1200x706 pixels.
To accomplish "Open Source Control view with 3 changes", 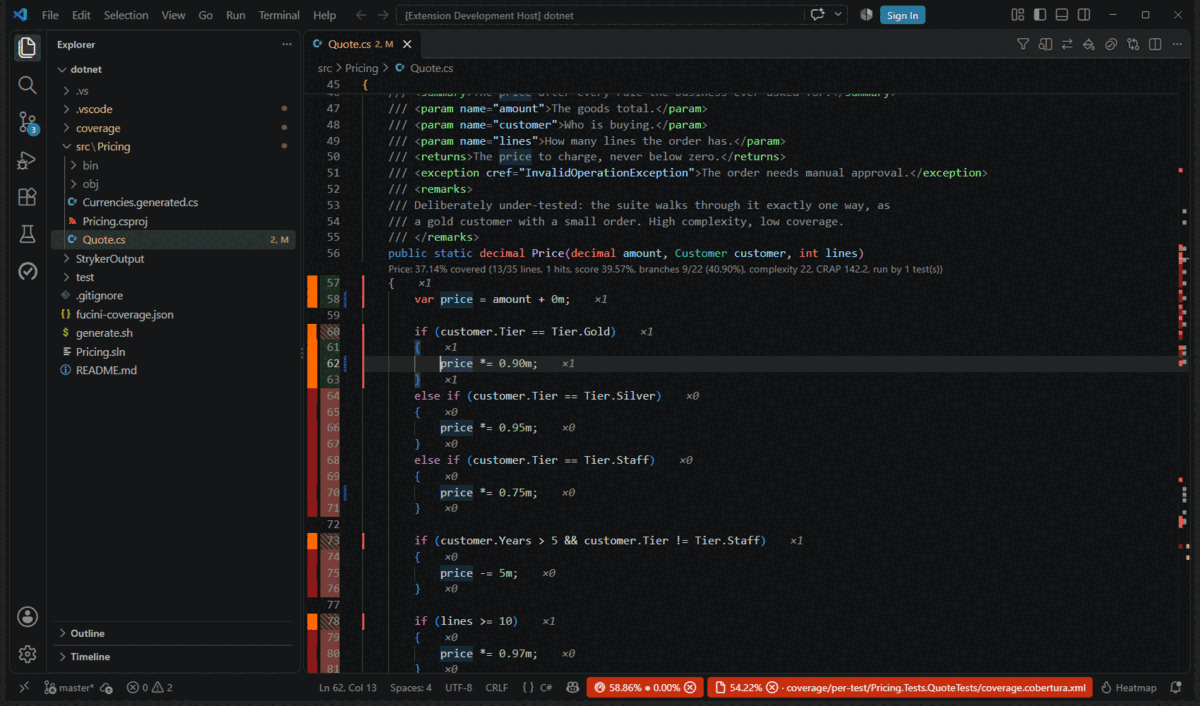I will (27, 123).
